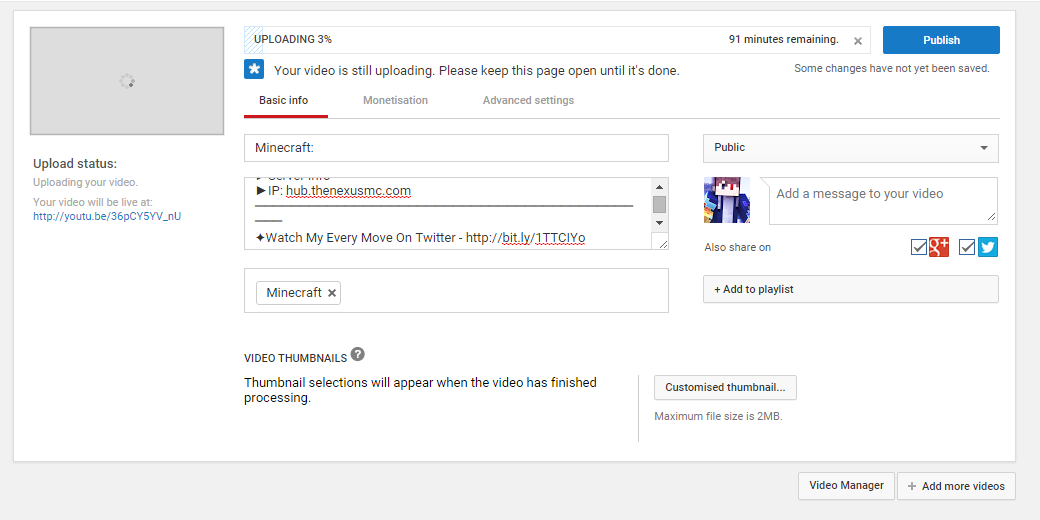Cancel the upload with the X icon
Image resolution: width=1040 pixels, height=520 pixels.
(x=858, y=41)
